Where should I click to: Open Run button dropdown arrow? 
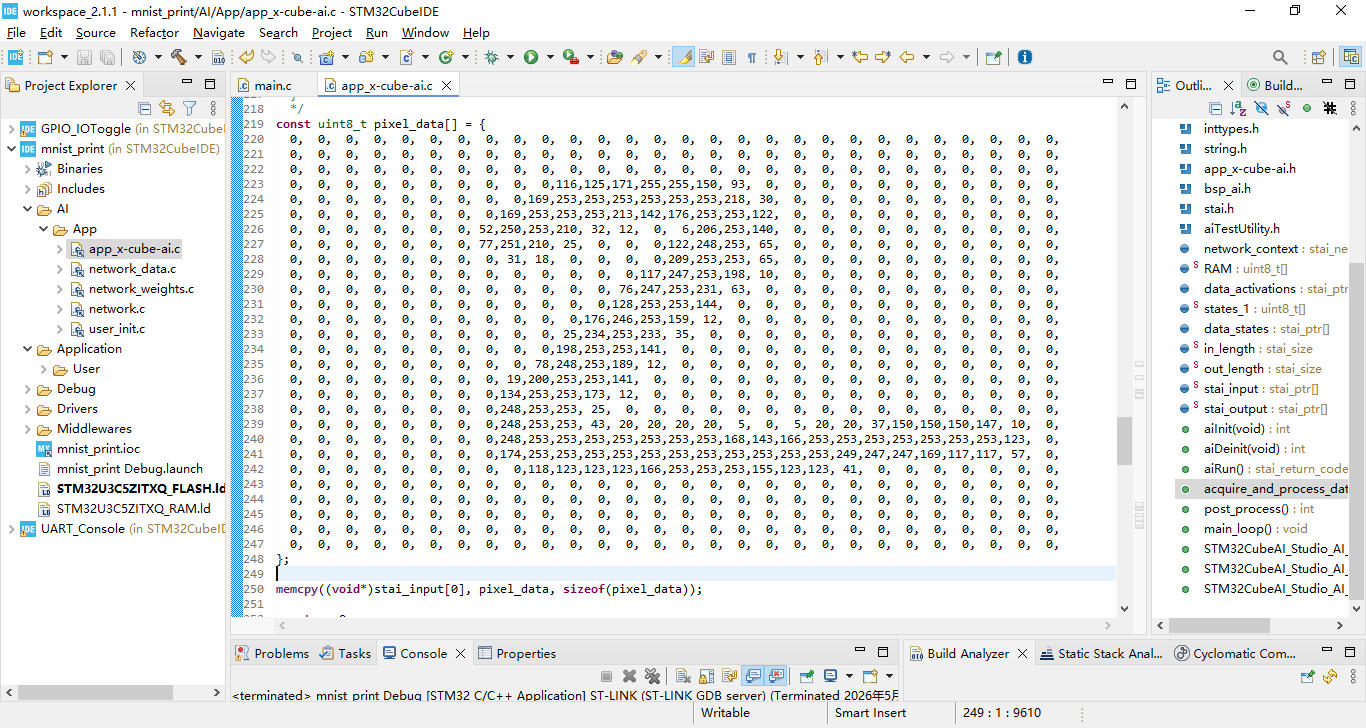click(548, 57)
